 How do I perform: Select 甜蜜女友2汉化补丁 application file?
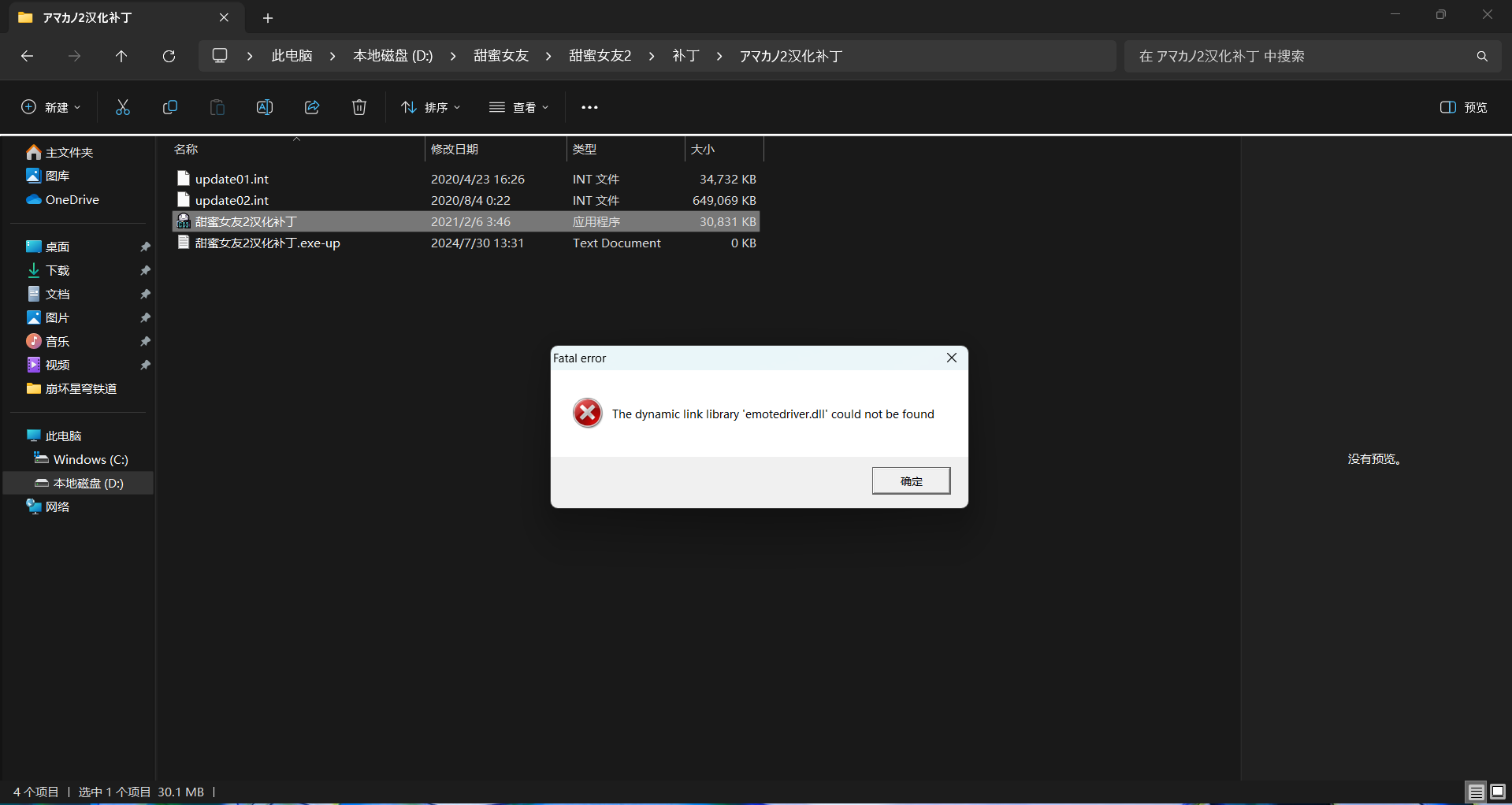point(466,221)
